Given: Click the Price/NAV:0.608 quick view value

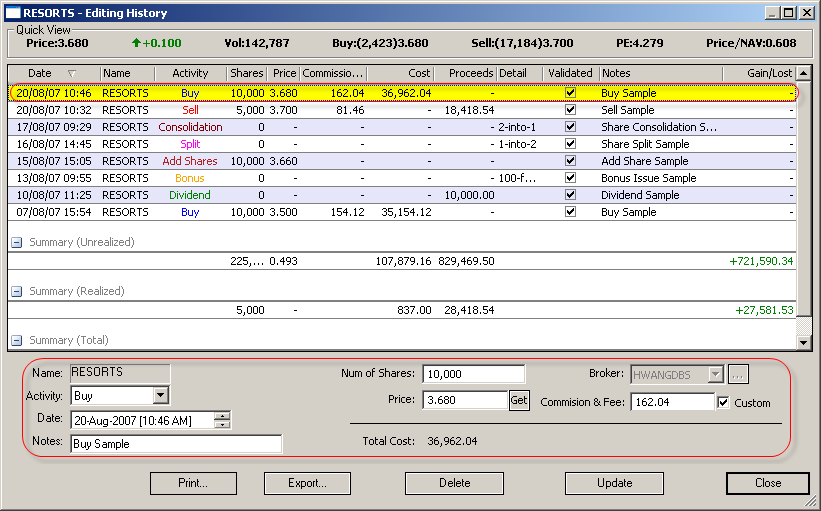Looking at the screenshot, I should [x=751, y=43].
